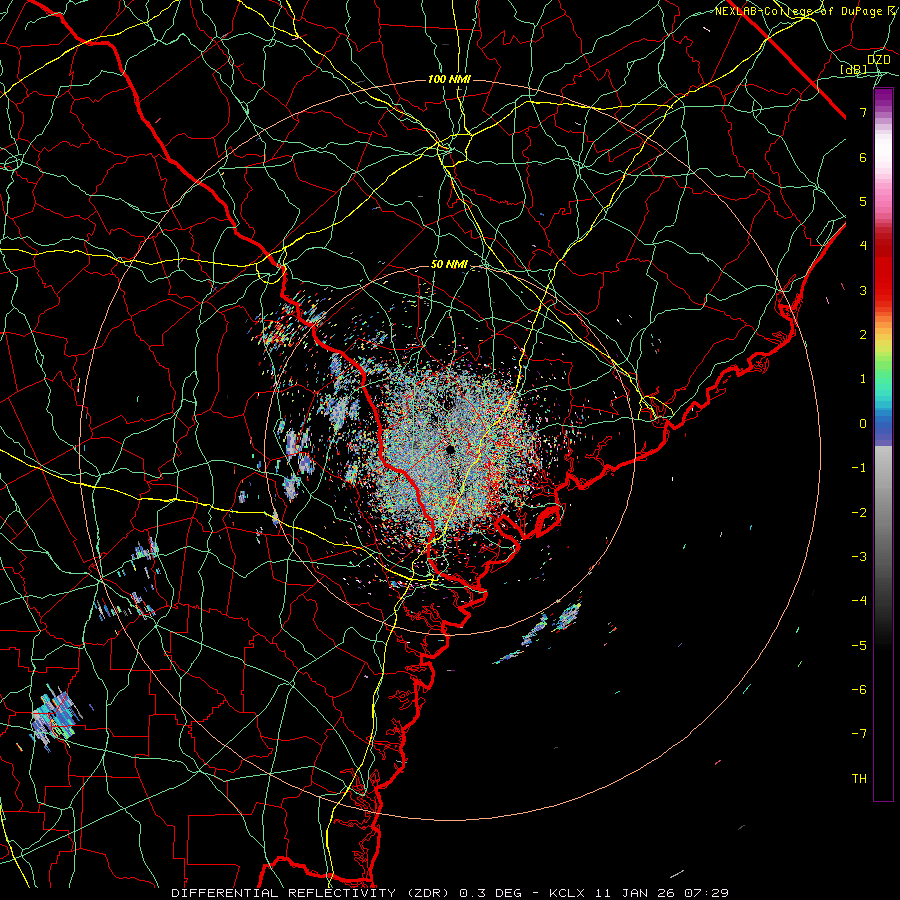
Task: Click the "TH" threshold label on the scale
Action: click(859, 779)
